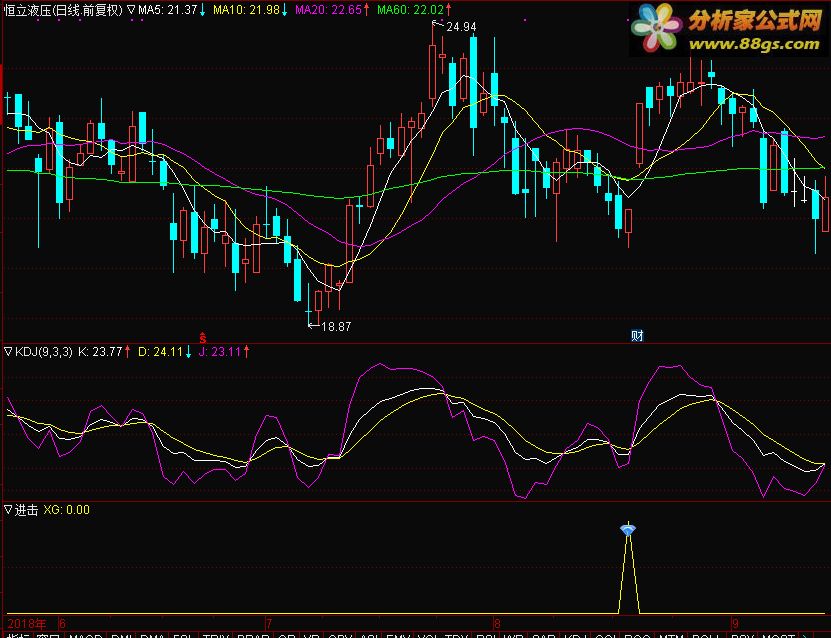Switch to the BRAR indicator tab
The image size is (831, 638).
pos(253,635)
